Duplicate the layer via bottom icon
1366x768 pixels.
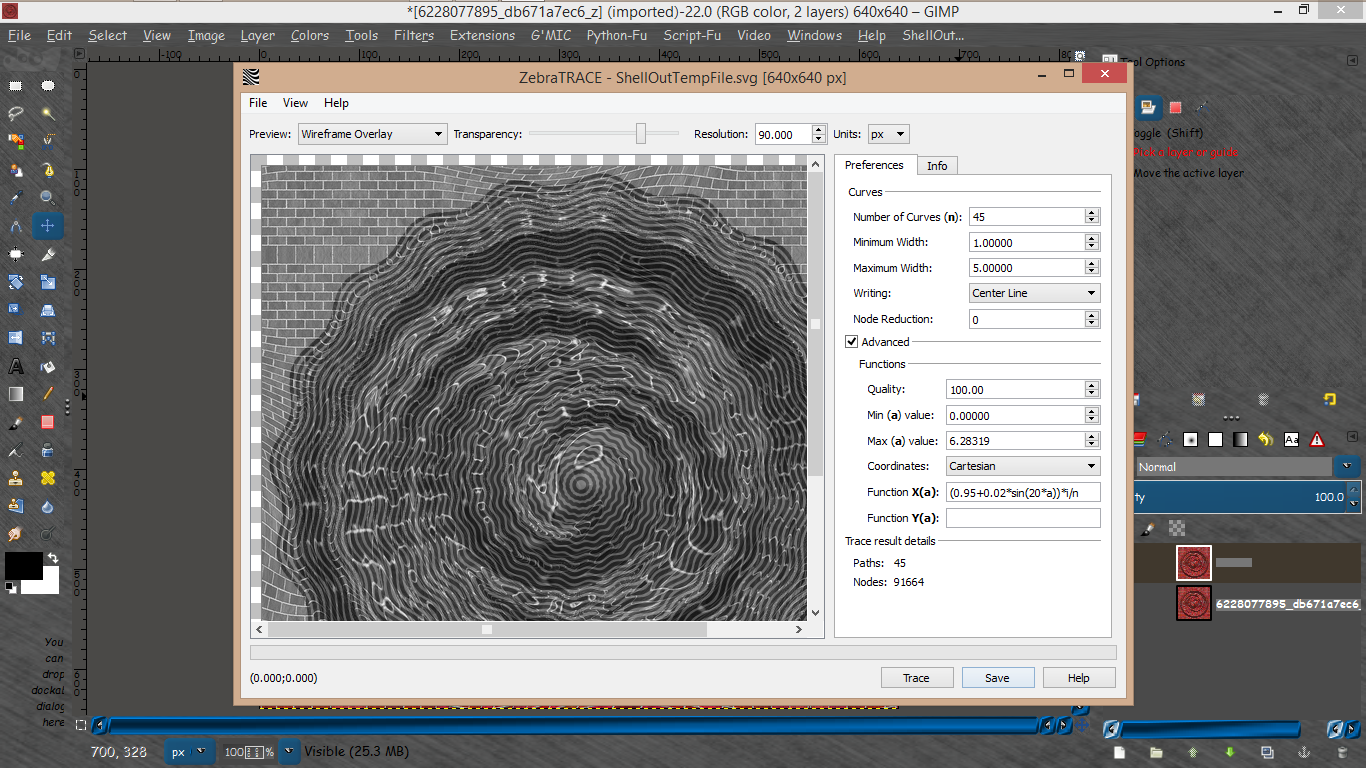(x=1267, y=752)
